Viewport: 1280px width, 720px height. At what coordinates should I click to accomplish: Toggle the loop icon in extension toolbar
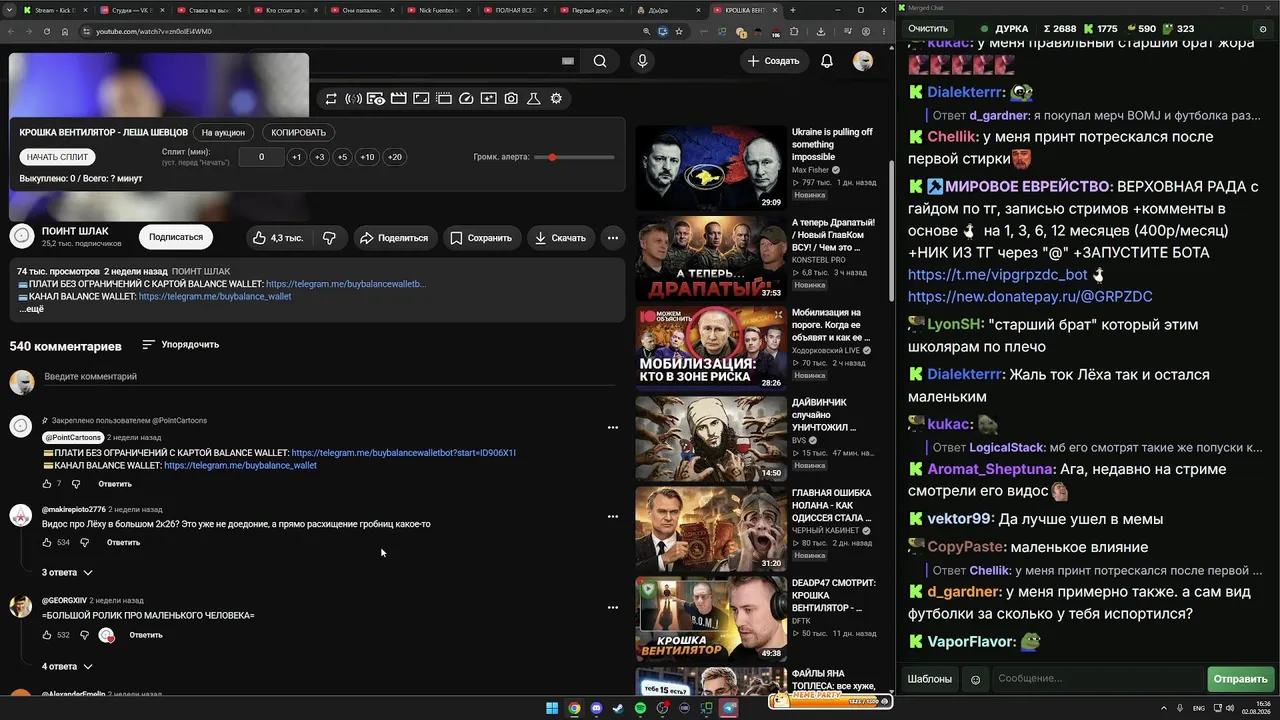click(x=331, y=98)
